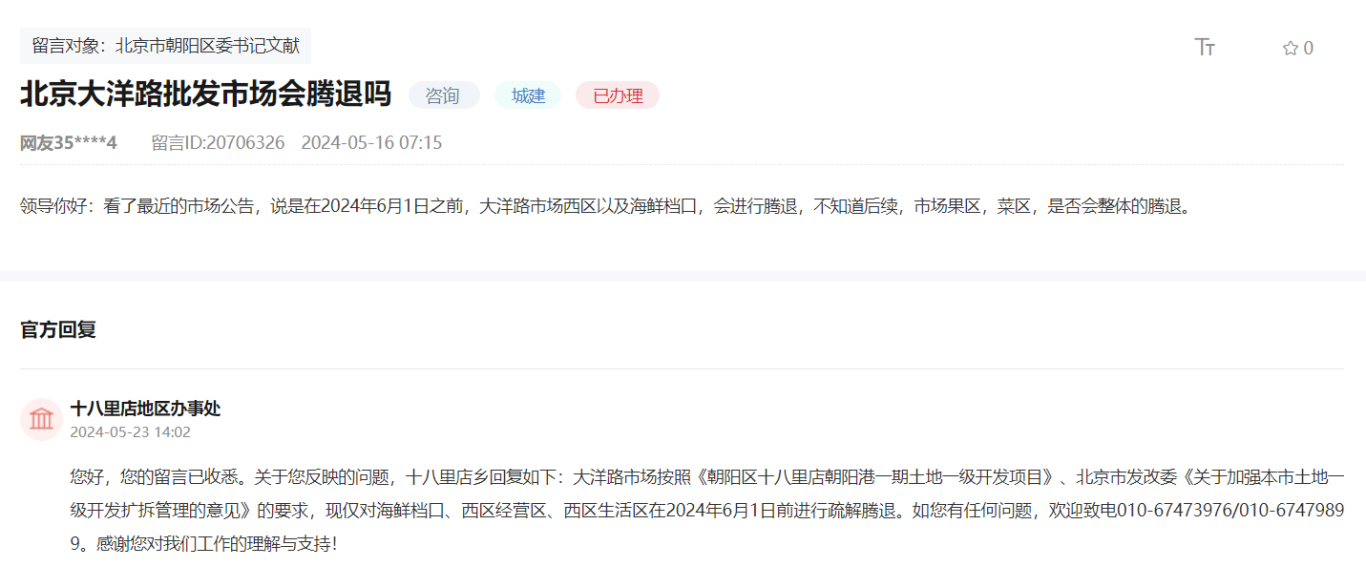Viewport: 1366px width, 588px height.
Task: Favorite this message with the star icon
Action: click(x=1290, y=48)
